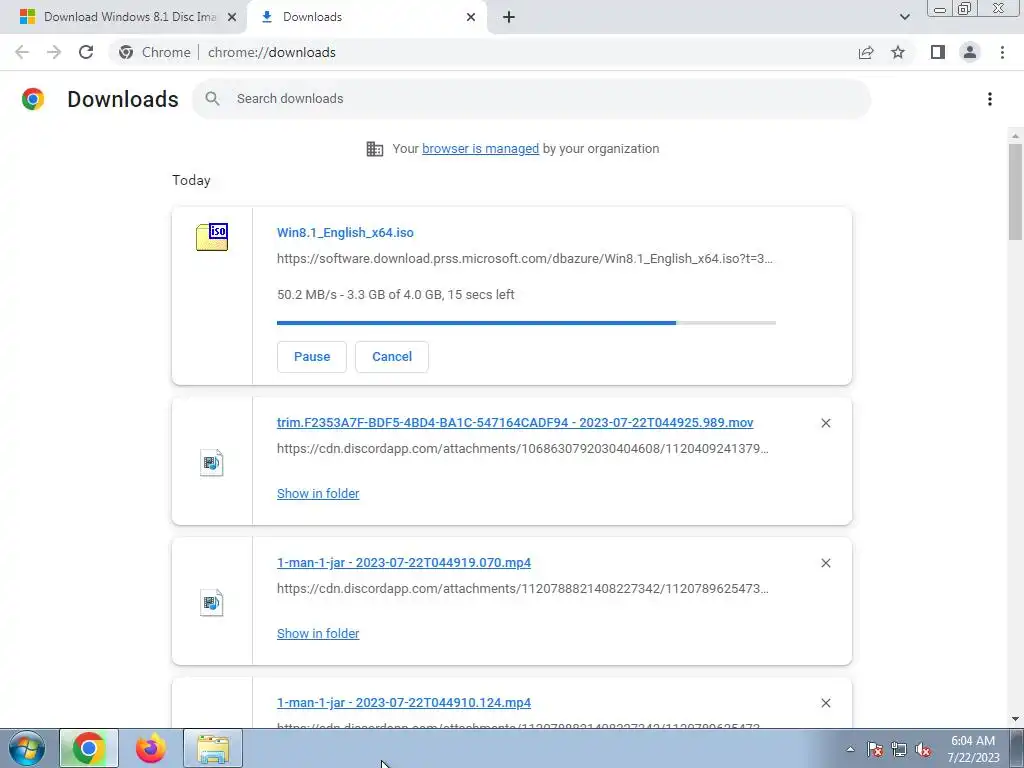The height and width of the screenshot is (768, 1024).
Task: Launch Firefox from the taskbar
Action: [150, 748]
